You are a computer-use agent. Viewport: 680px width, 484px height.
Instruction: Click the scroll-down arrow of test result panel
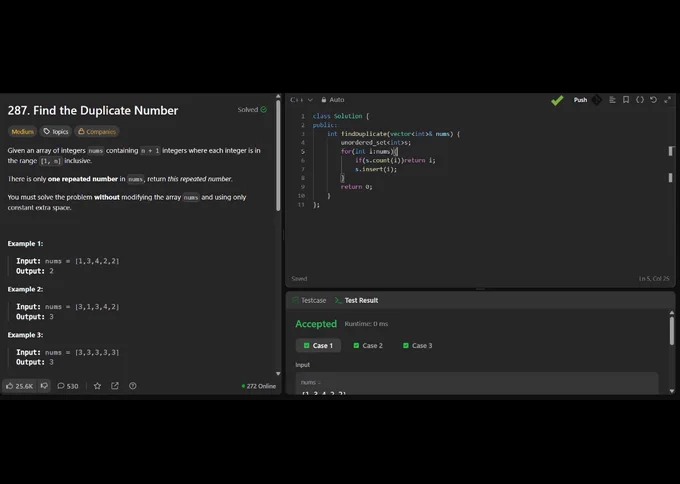672,391
